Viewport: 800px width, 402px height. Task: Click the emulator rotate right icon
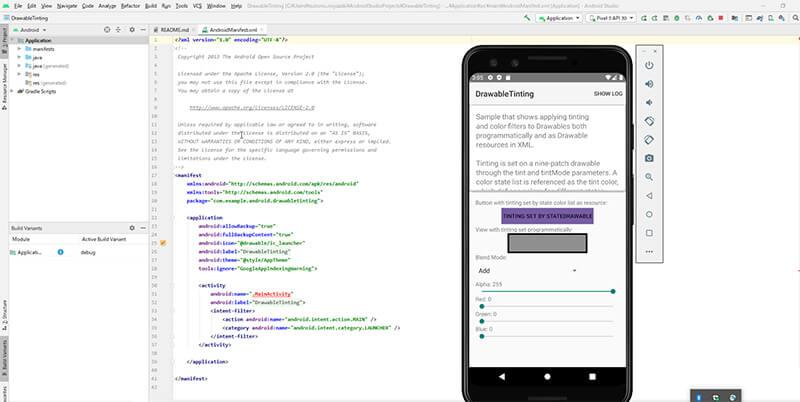click(x=649, y=140)
